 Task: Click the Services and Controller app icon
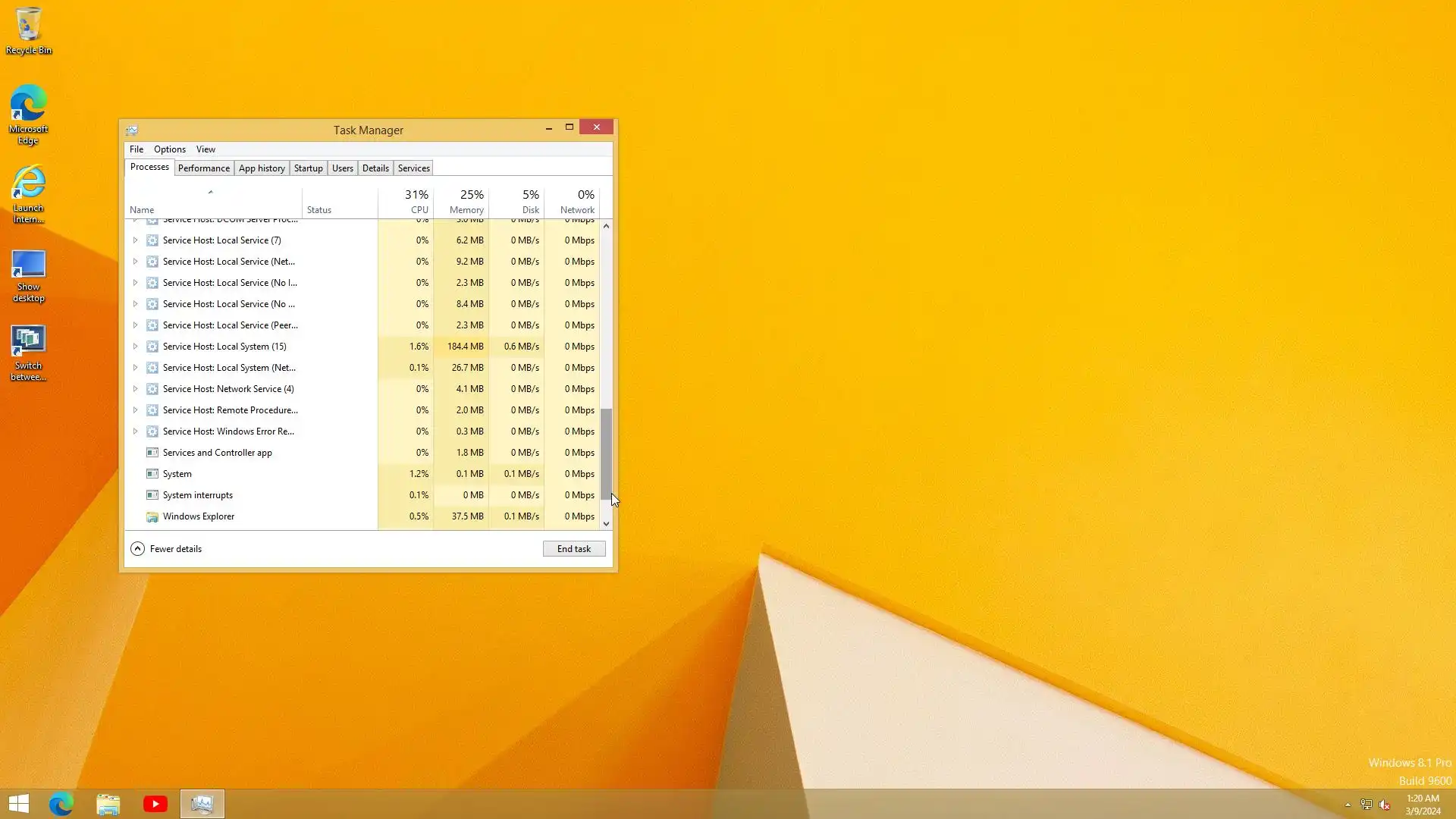[152, 453]
